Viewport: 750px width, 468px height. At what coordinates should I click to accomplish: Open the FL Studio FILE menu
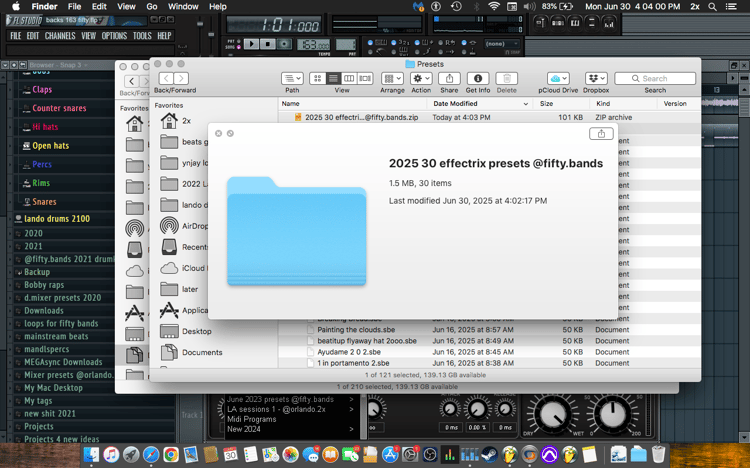[16, 36]
